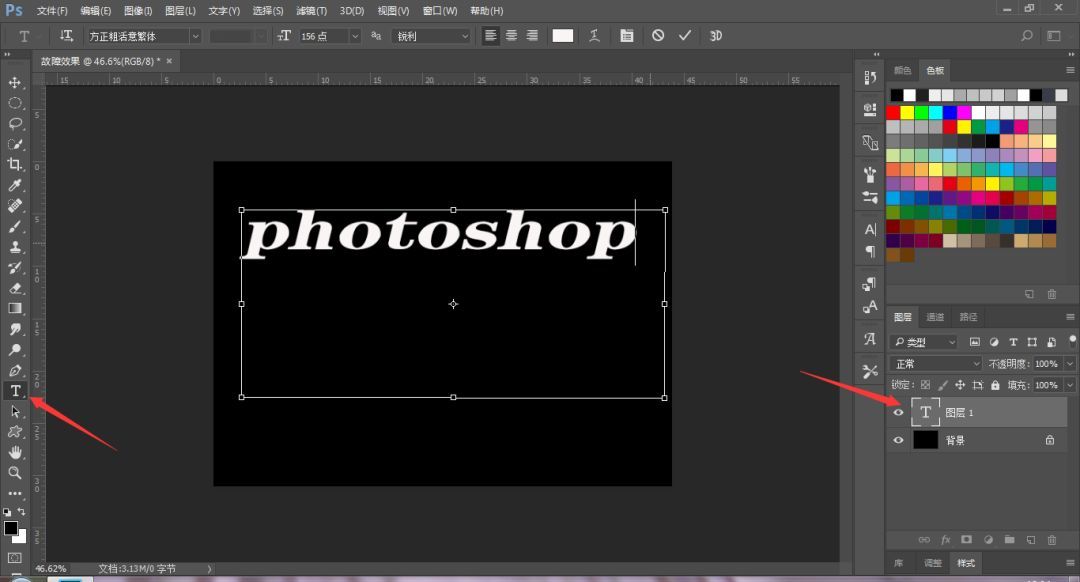Viewport: 1080px width, 582px height.
Task: Select the Move tool
Action: [x=14, y=83]
